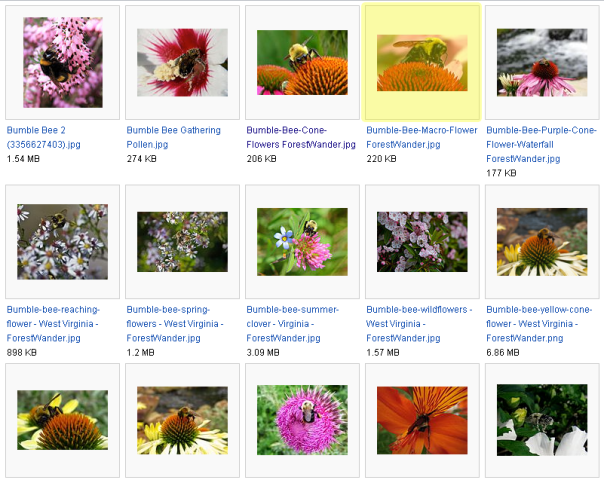Click the 274 KB file size text
The image size is (604, 483).
pyautogui.click(x=141, y=159)
